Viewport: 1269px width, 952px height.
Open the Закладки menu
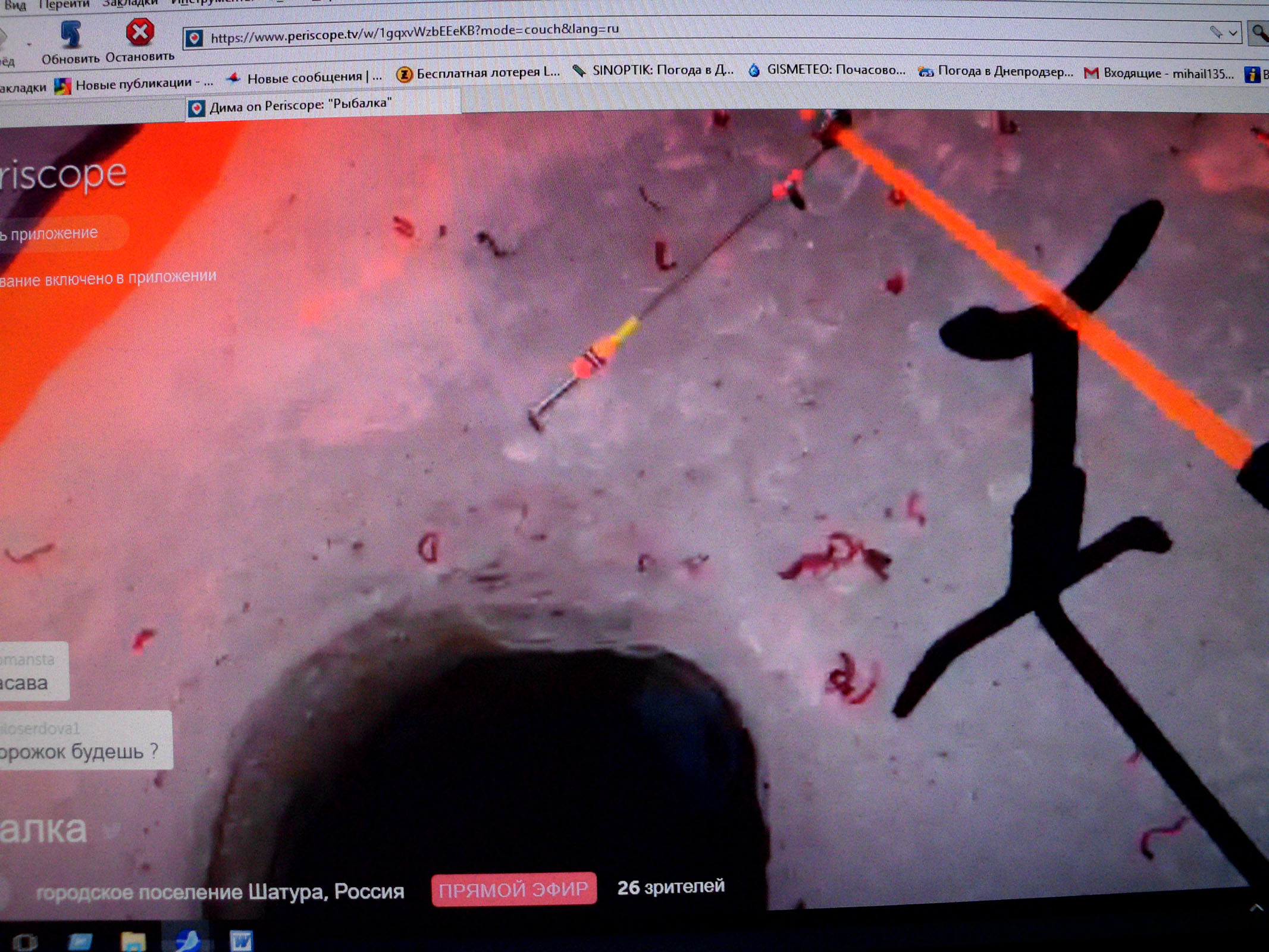tap(130, 4)
